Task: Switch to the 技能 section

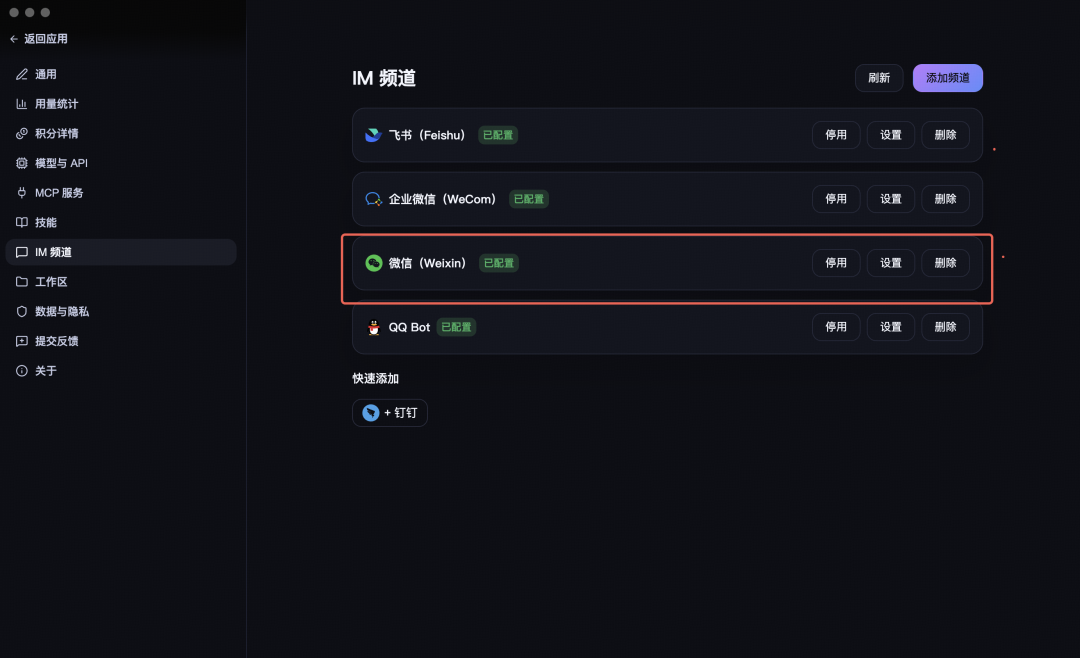Action: click(46, 222)
